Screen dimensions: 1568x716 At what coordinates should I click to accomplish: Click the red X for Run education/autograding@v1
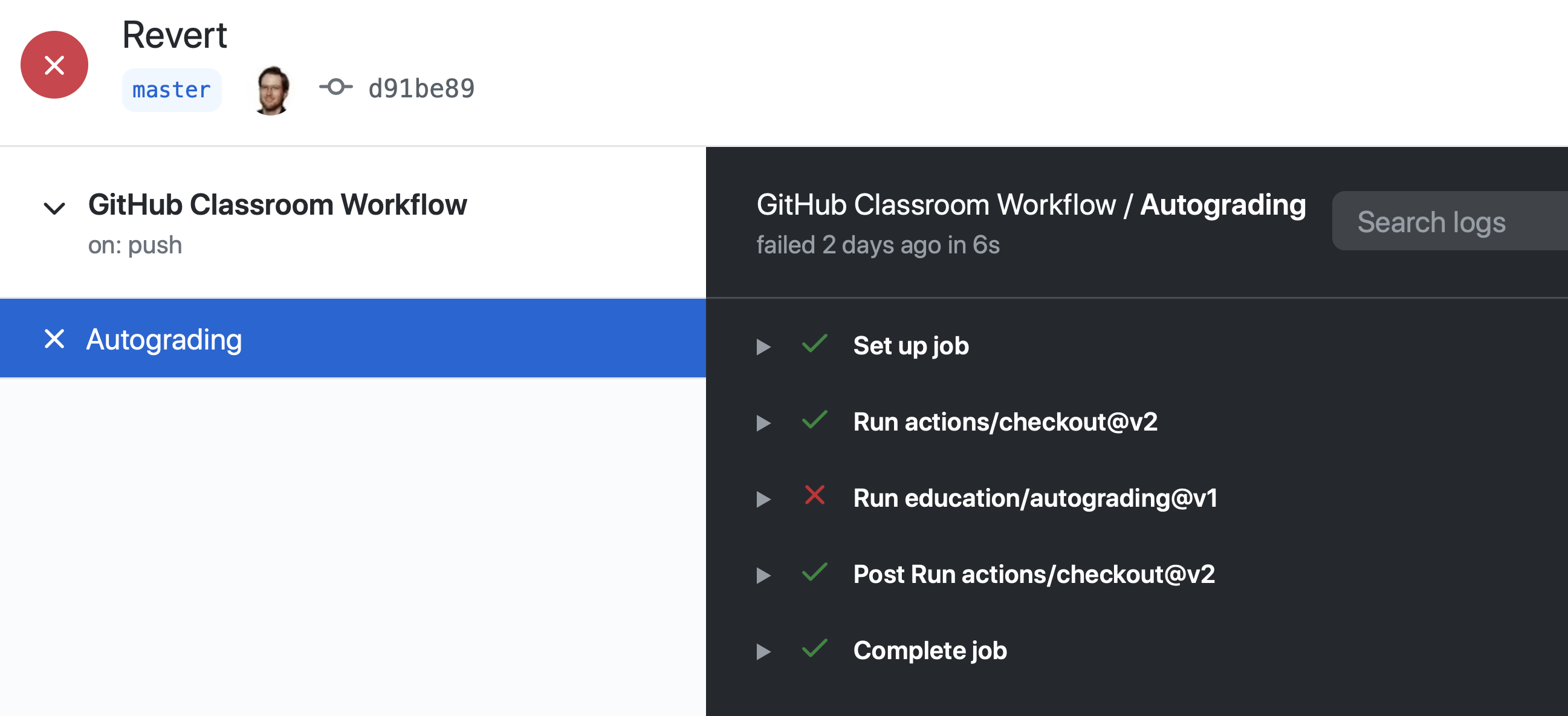pyautogui.click(x=814, y=495)
